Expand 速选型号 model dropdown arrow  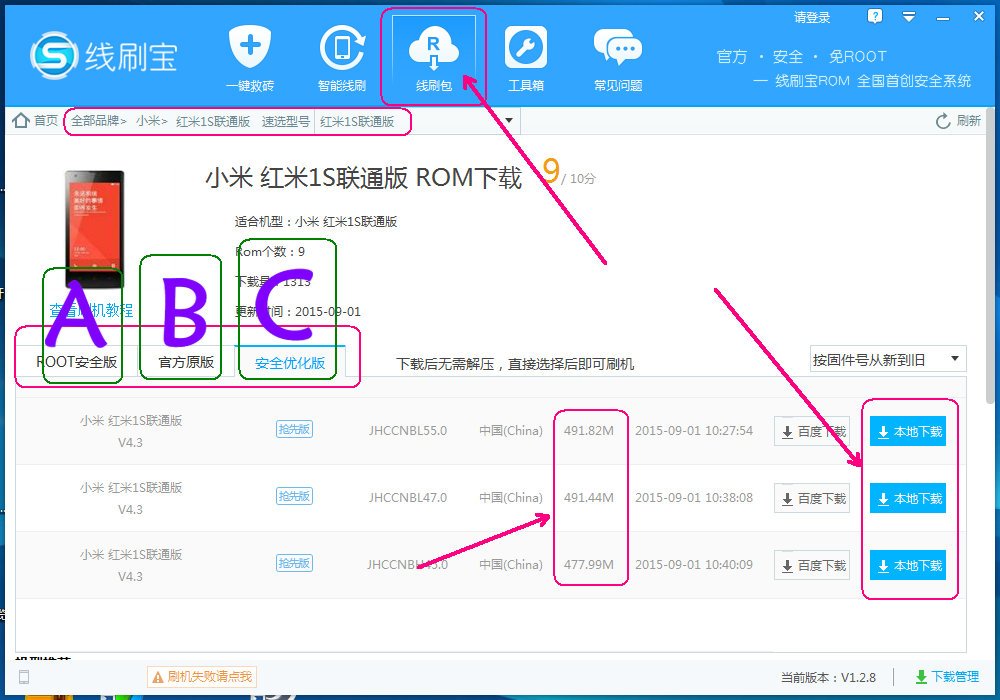point(509,120)
